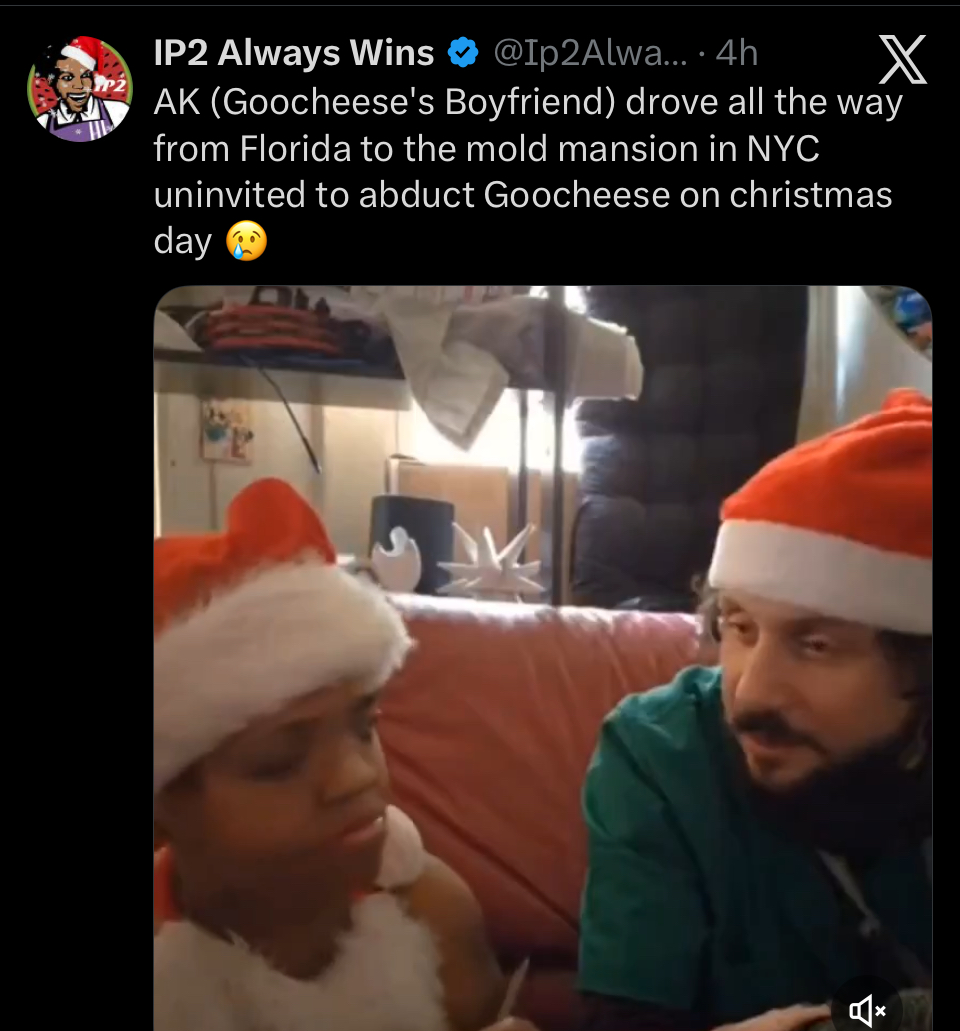Click the 'christmas' word in the tweet text
This screenshot has width=960, height=1031.
(x=810, y=195)
